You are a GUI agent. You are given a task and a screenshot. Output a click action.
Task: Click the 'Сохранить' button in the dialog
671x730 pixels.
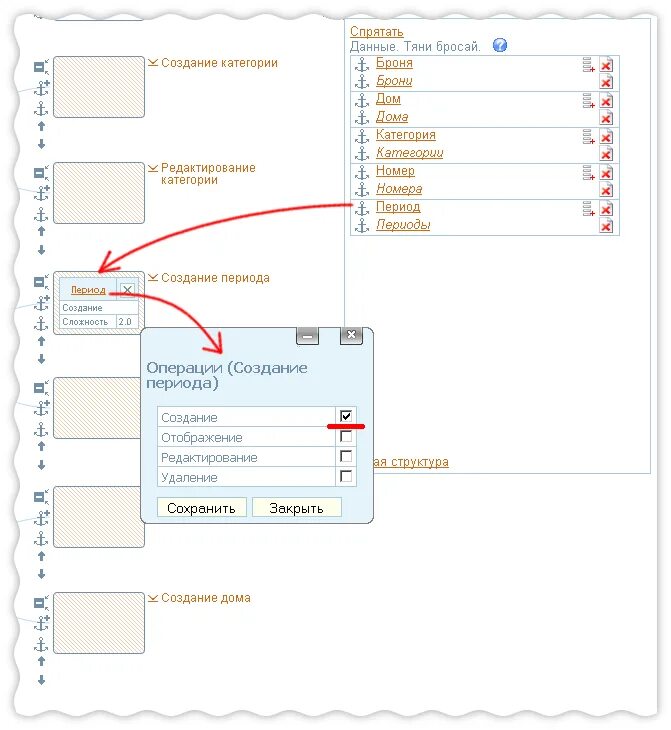coord(201,508)
